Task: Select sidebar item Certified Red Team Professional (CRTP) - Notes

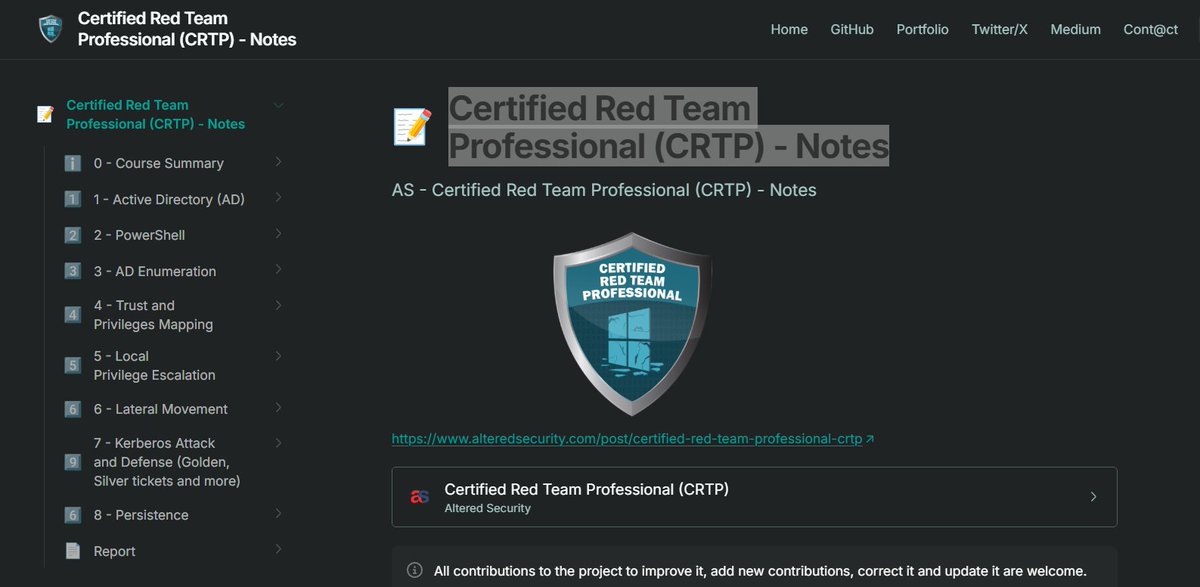Action: [x=155, y=114]
